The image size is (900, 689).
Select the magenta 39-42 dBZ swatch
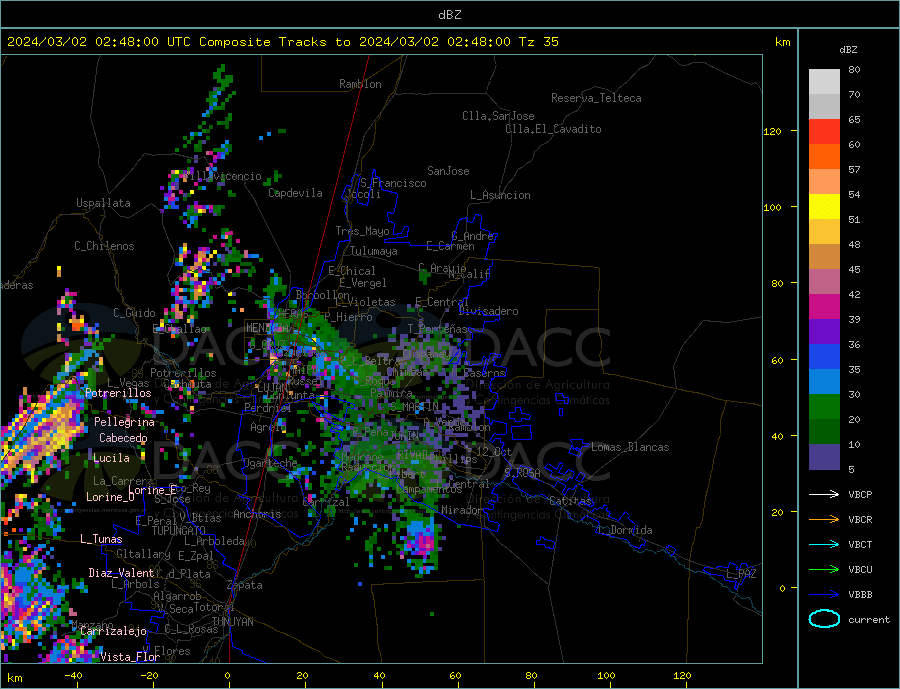824,307
